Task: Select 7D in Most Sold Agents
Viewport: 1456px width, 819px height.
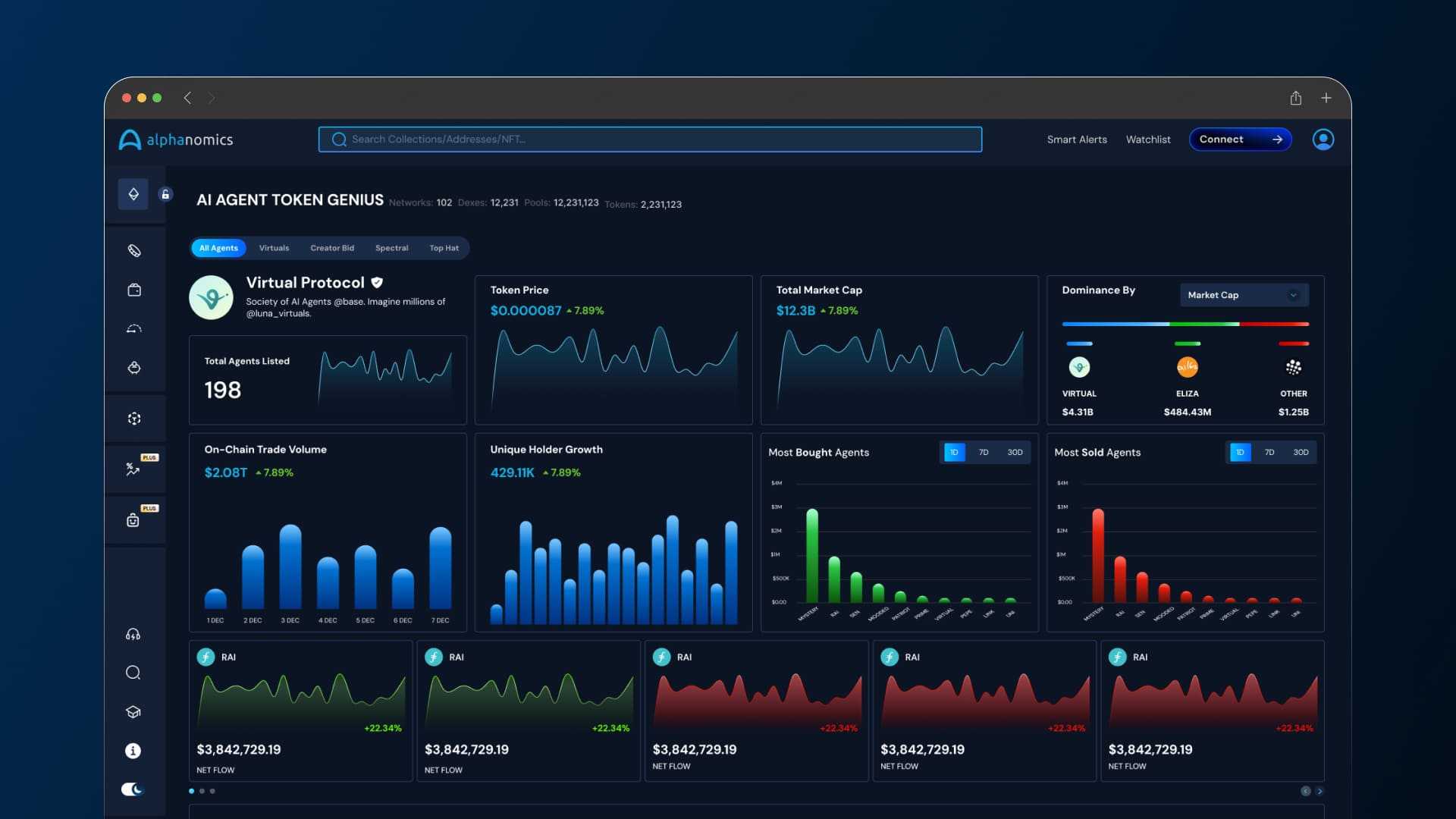Action: (x=1269, y=452)
